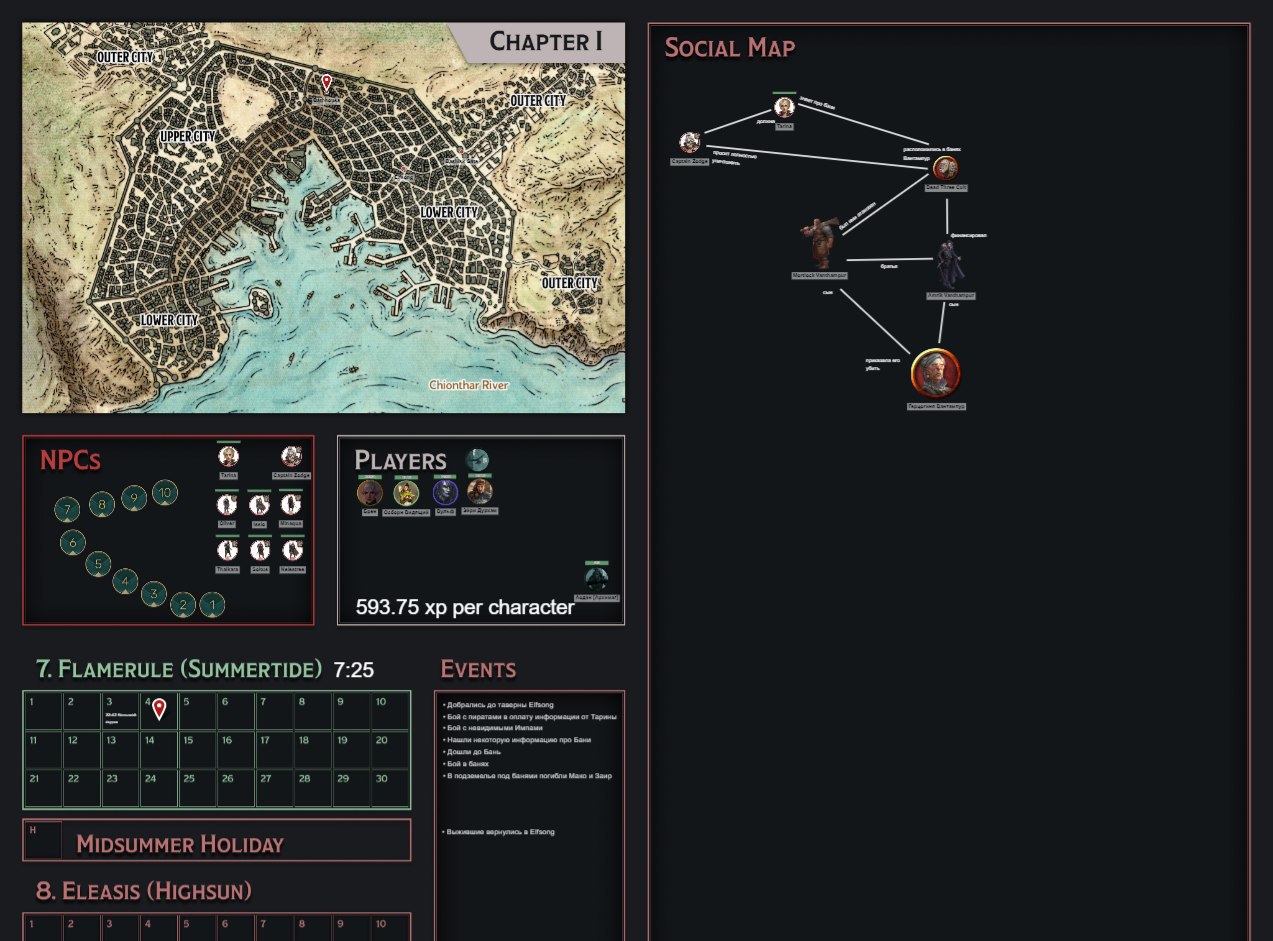
Task: Select the Amrik Vanthampur figure
Action: (x=949, y=265)
